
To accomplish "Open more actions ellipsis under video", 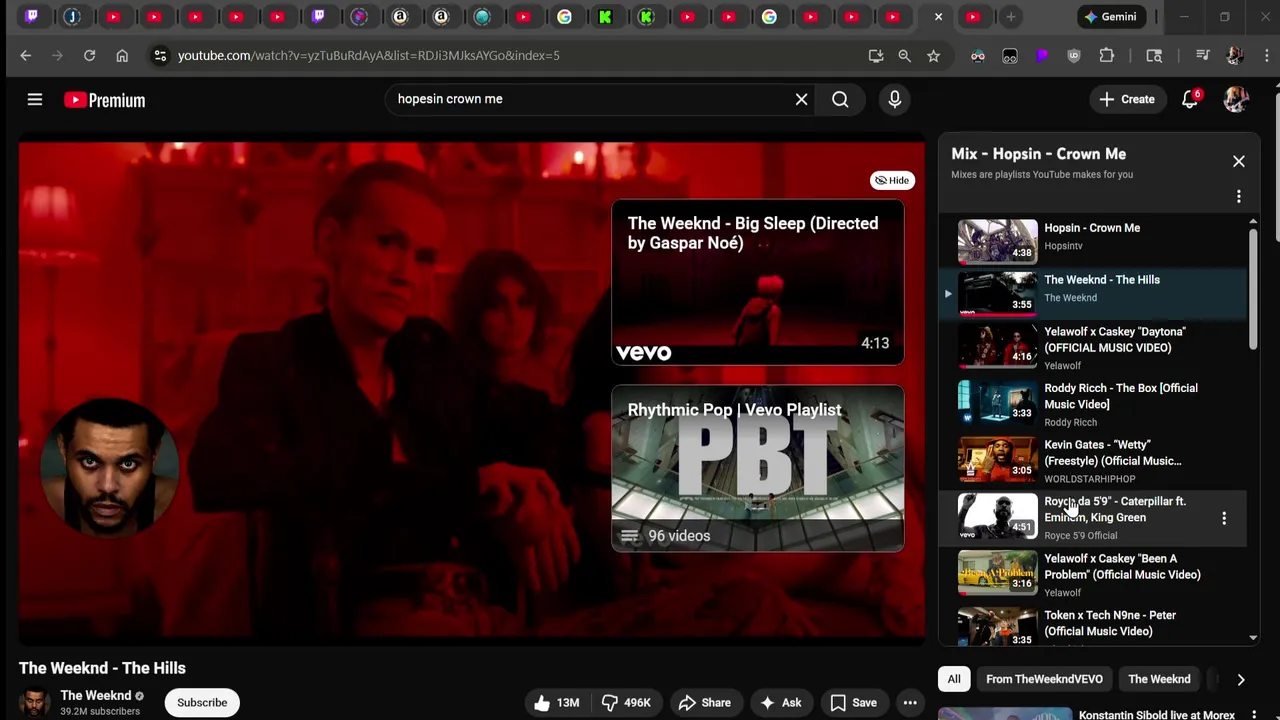I will click(910, 703).
